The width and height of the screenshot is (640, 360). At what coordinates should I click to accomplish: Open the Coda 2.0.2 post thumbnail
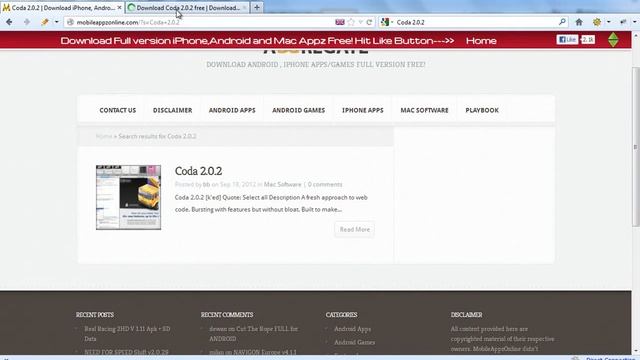[x=128, y=197]
